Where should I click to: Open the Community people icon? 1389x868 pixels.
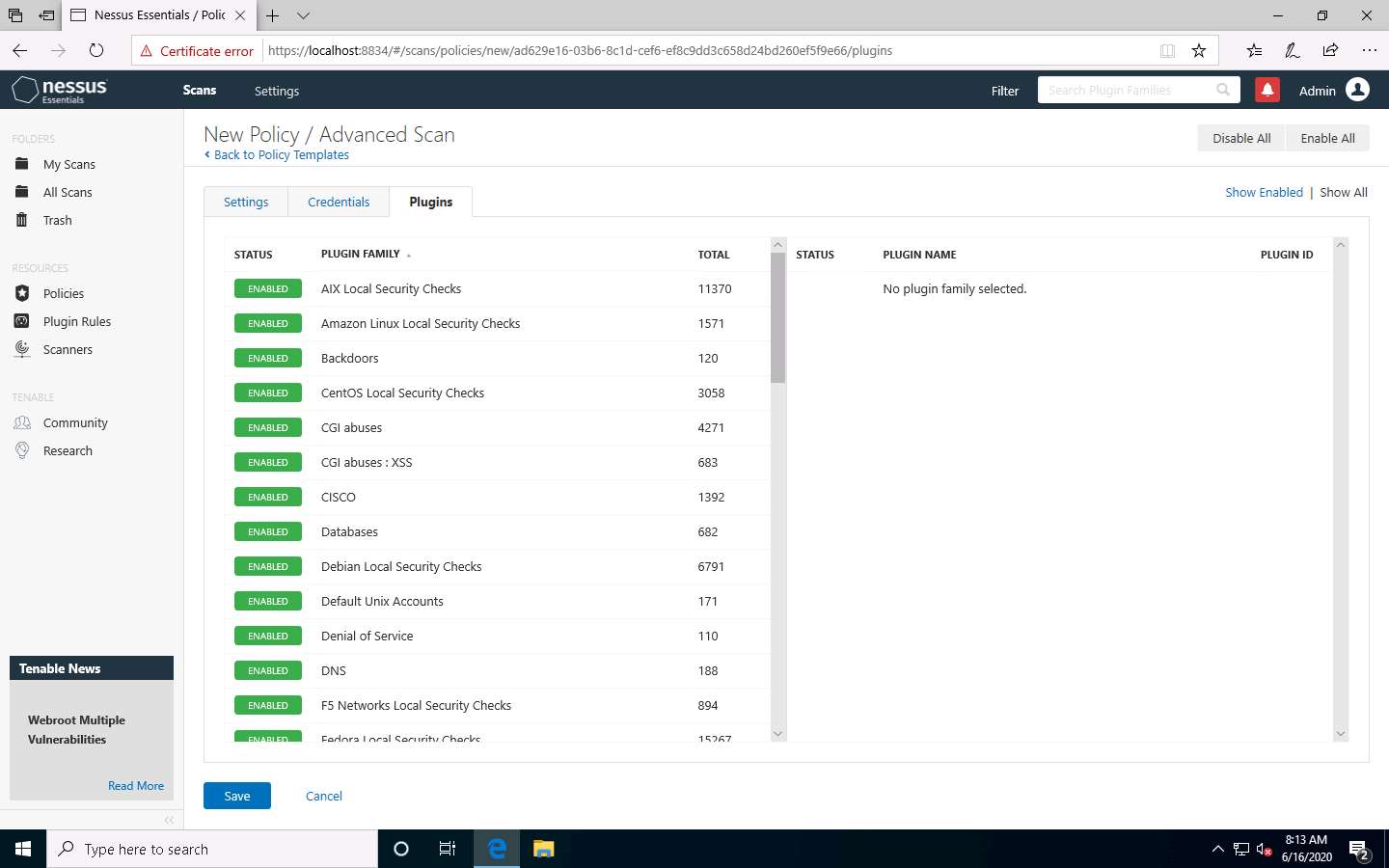click(22, 422)
